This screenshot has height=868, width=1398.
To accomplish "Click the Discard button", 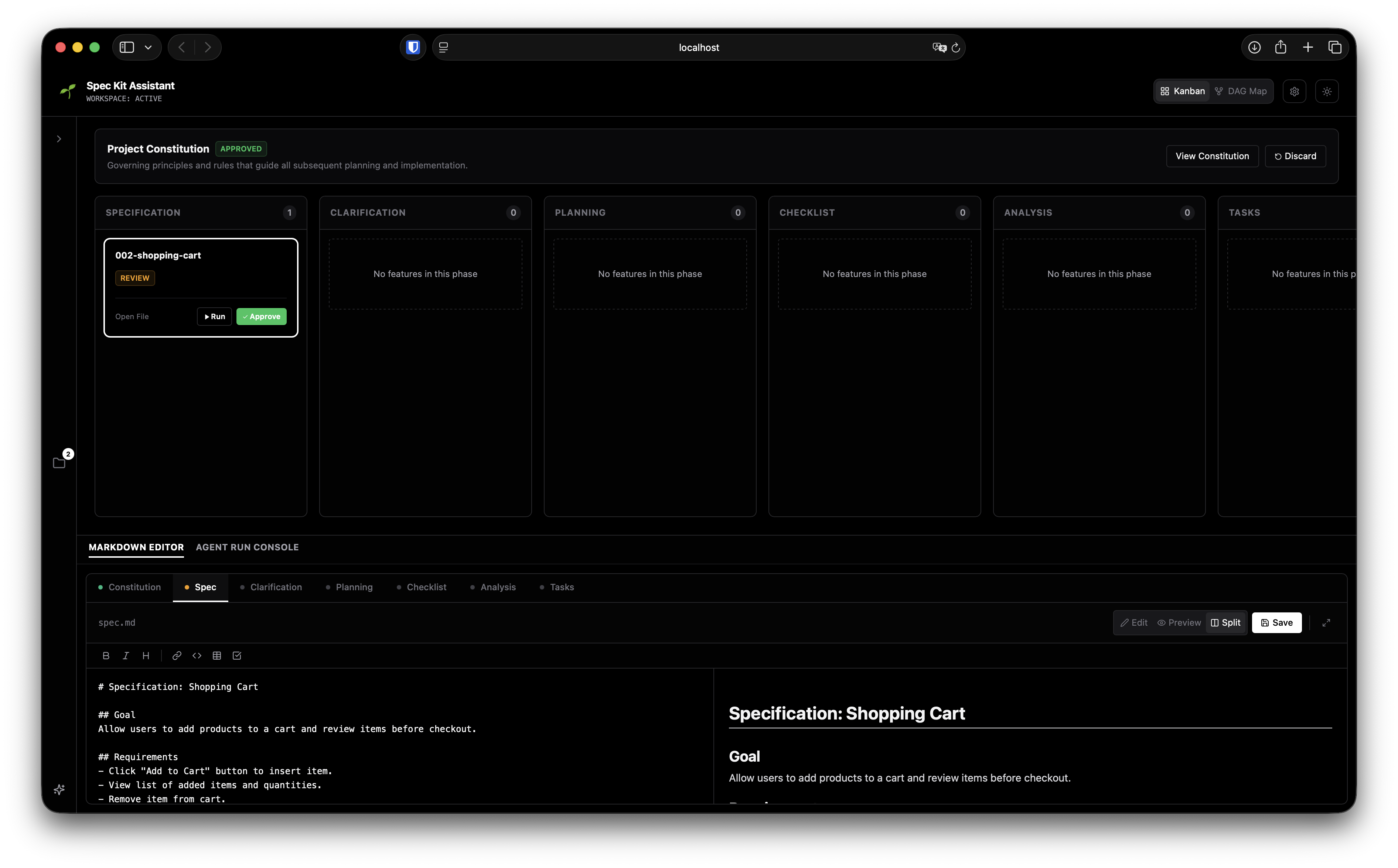I will 1295,156.
